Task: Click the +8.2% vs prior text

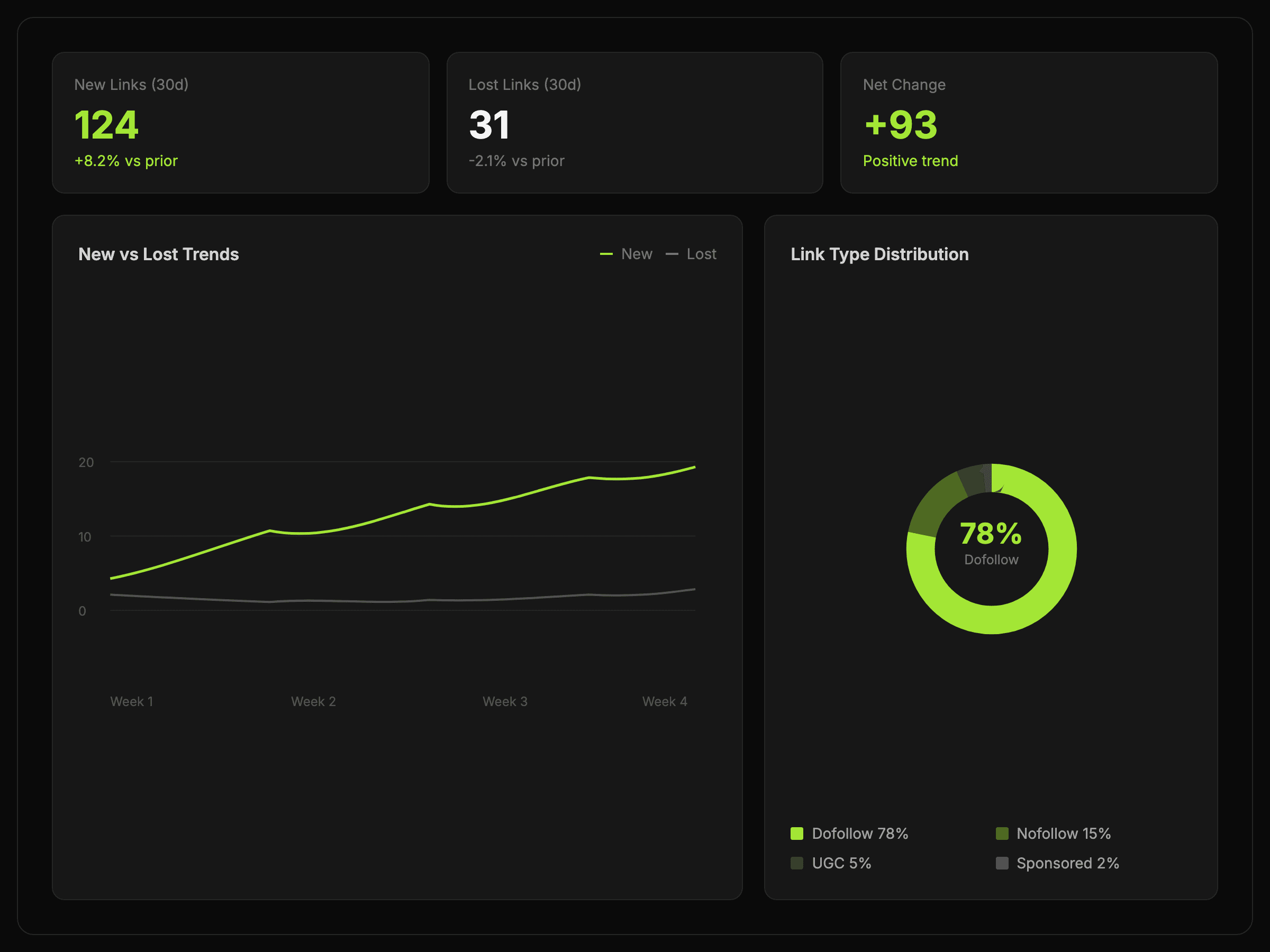Action: pyautogui.click(x=126, y=161)
